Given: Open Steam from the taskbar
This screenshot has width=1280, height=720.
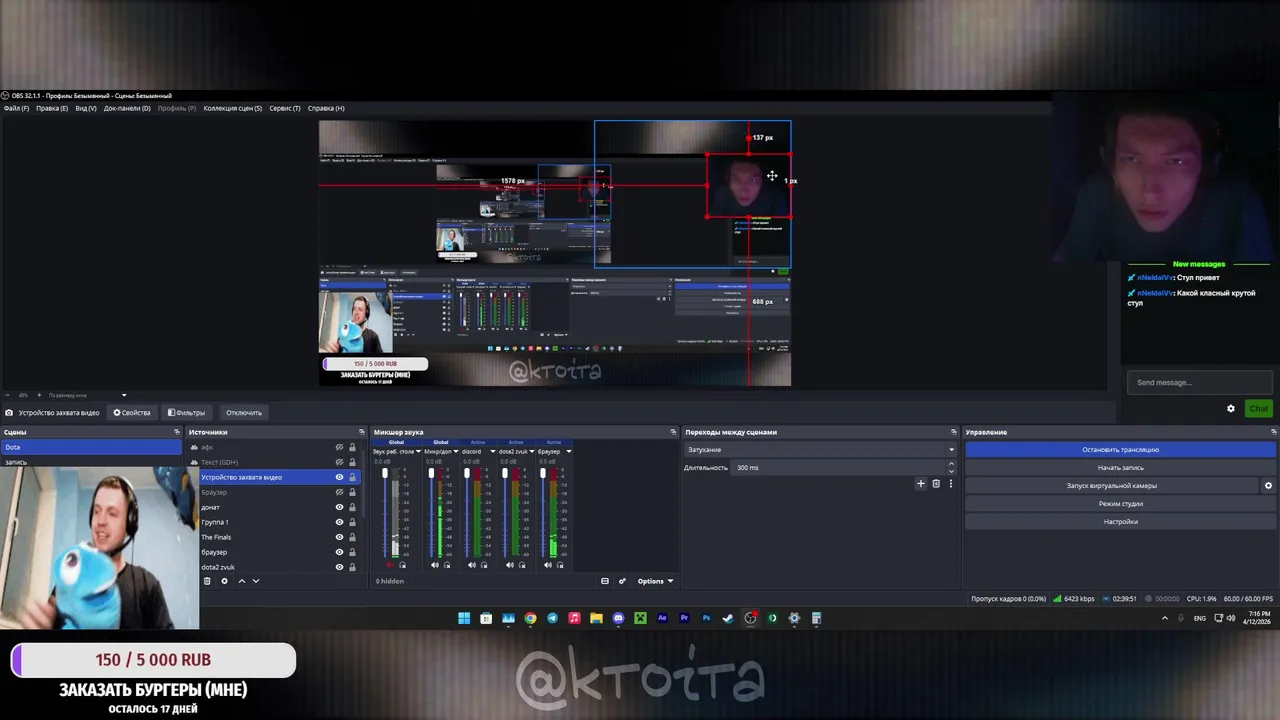Looking at the screenshot, I should click(728, 618).
